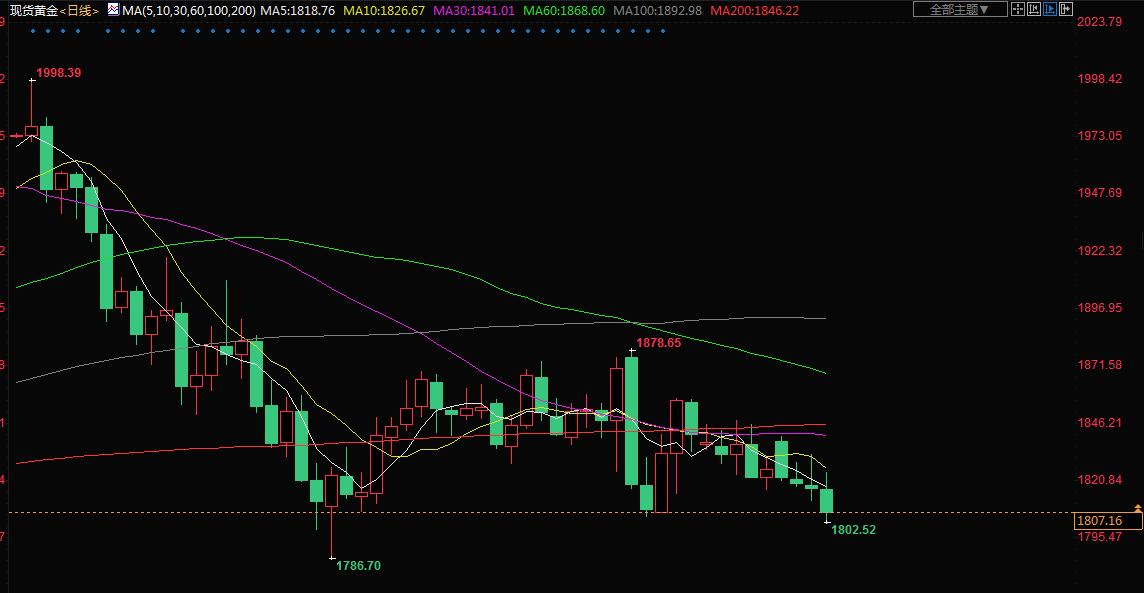1144x593 pixels.
Task: Click the 1998.39 high price marker
Action: coord(59,73)
